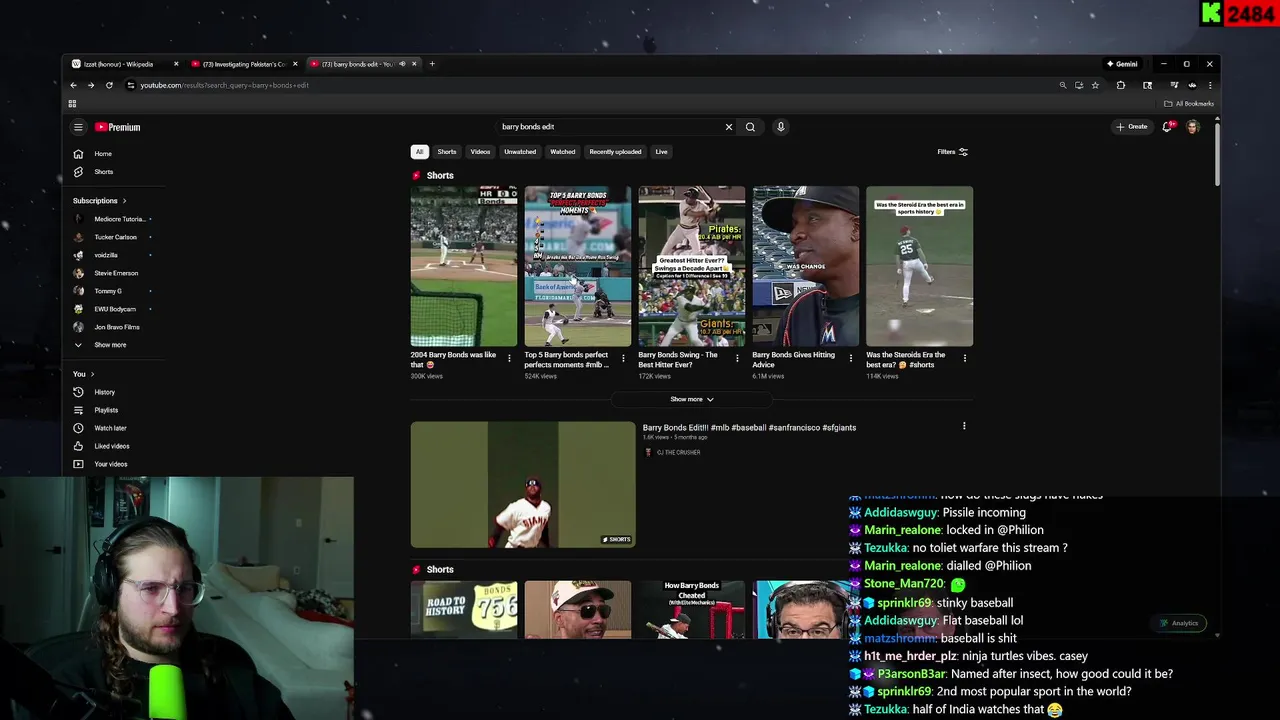The height and width of the screenshot is (720, 1280).
Task: Select the Watched filter chip
Action: pyautogui.click(x=563, y=152)
